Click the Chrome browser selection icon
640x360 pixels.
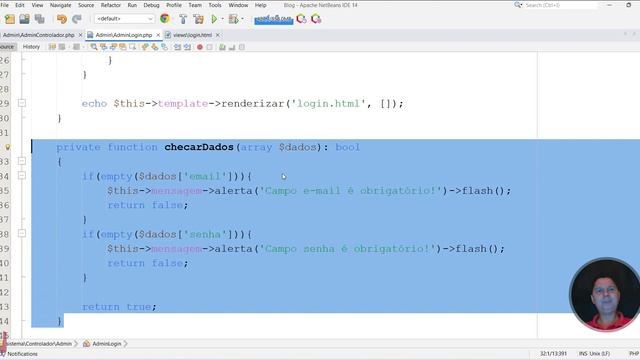point(165,19)
